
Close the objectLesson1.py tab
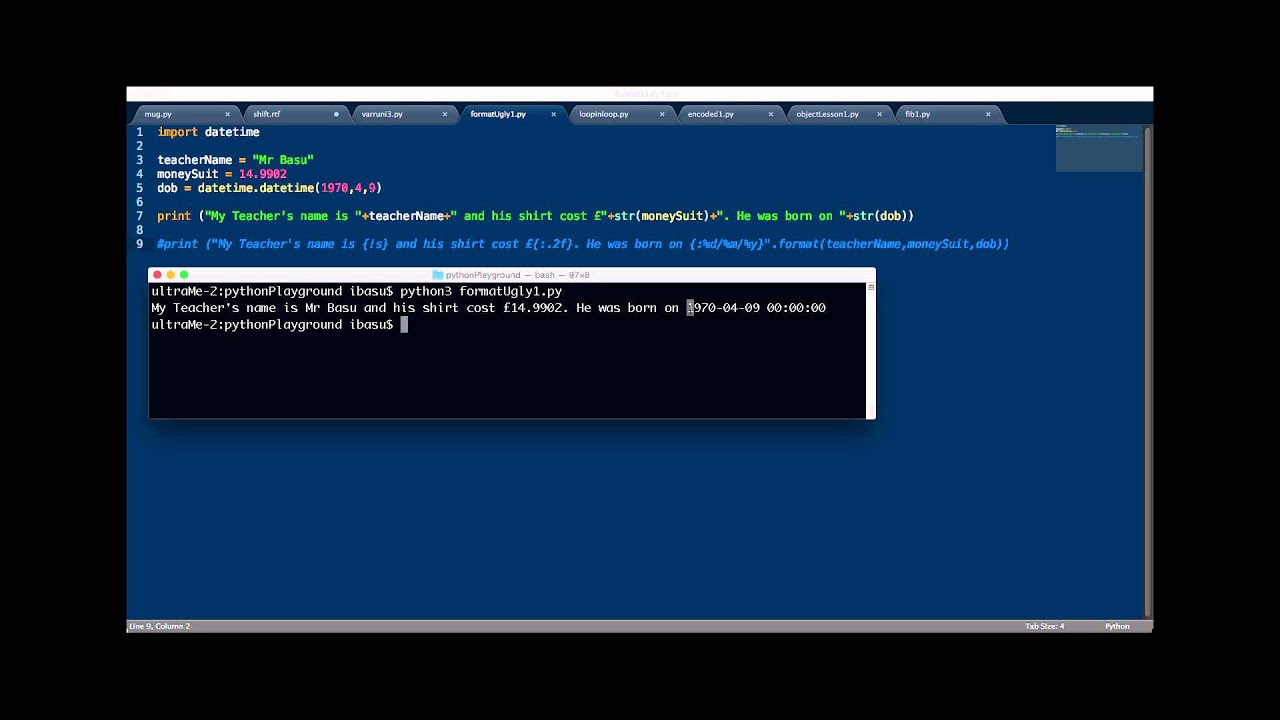tap(880, 114)
